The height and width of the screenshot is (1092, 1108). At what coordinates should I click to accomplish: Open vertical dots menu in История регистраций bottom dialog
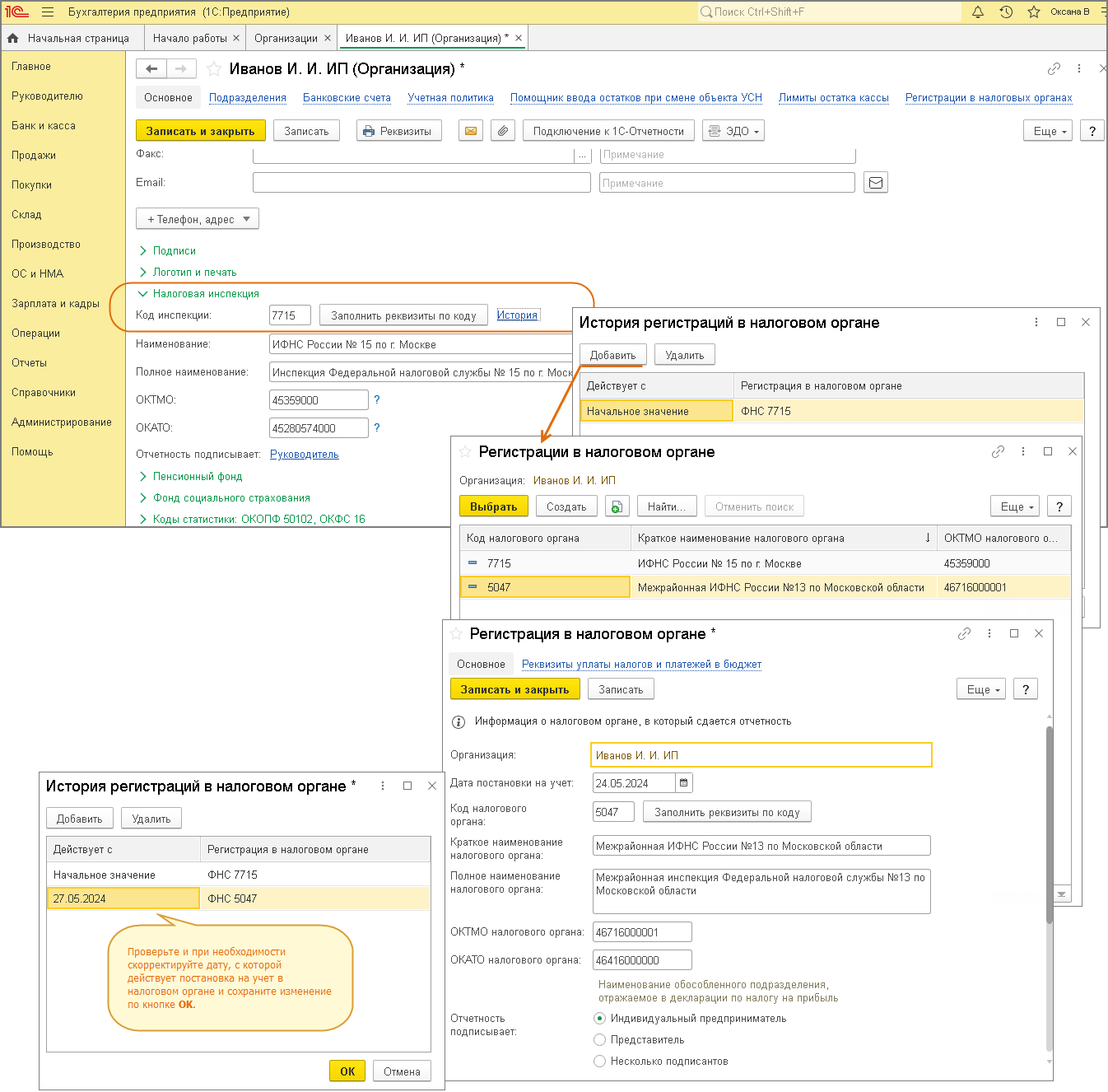pyautogui.click(x=383, y=786)
